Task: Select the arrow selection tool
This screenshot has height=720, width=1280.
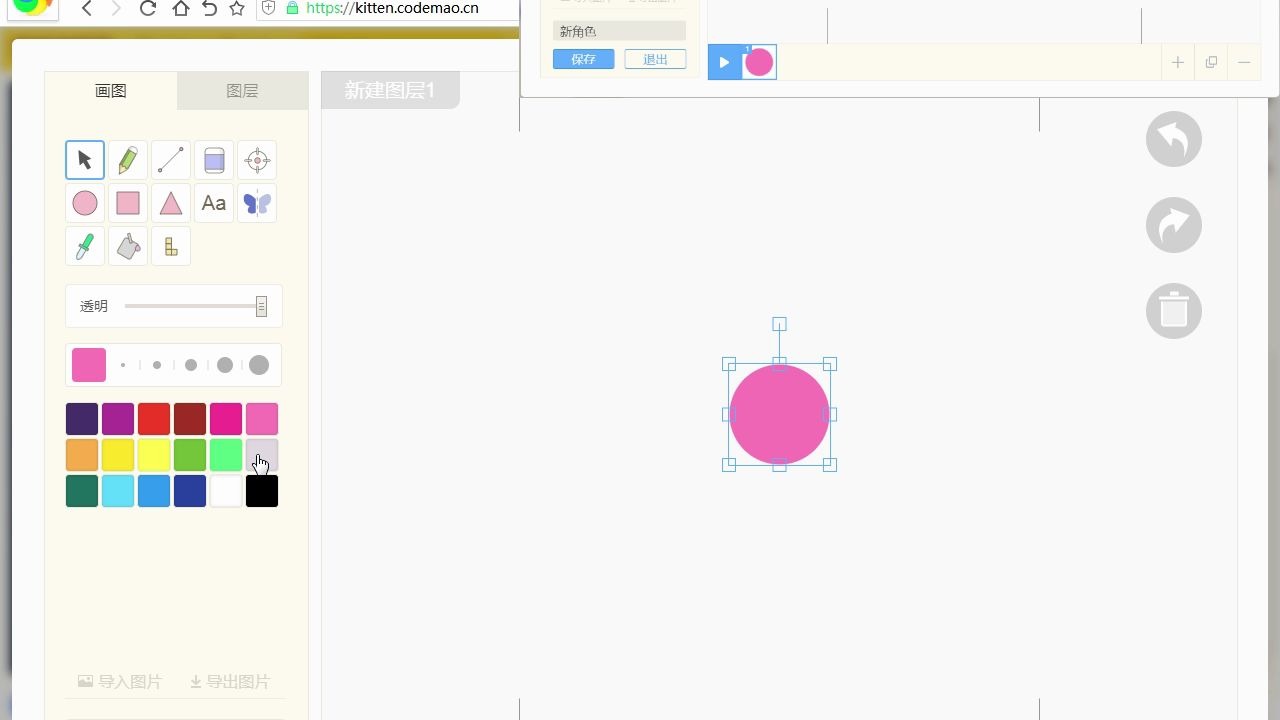Action: point(85,160)
